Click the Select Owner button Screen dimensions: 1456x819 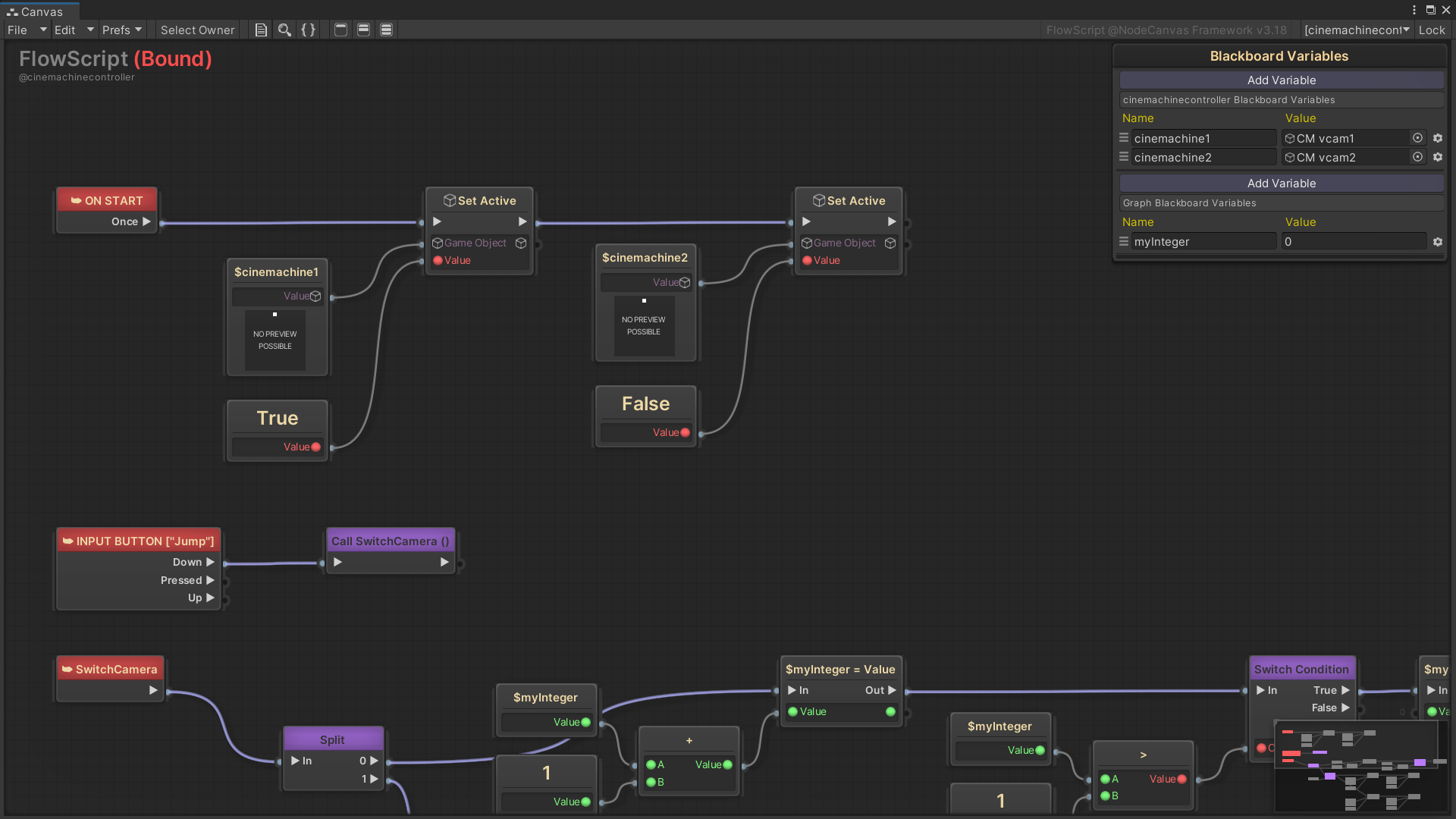click(197, 30)
